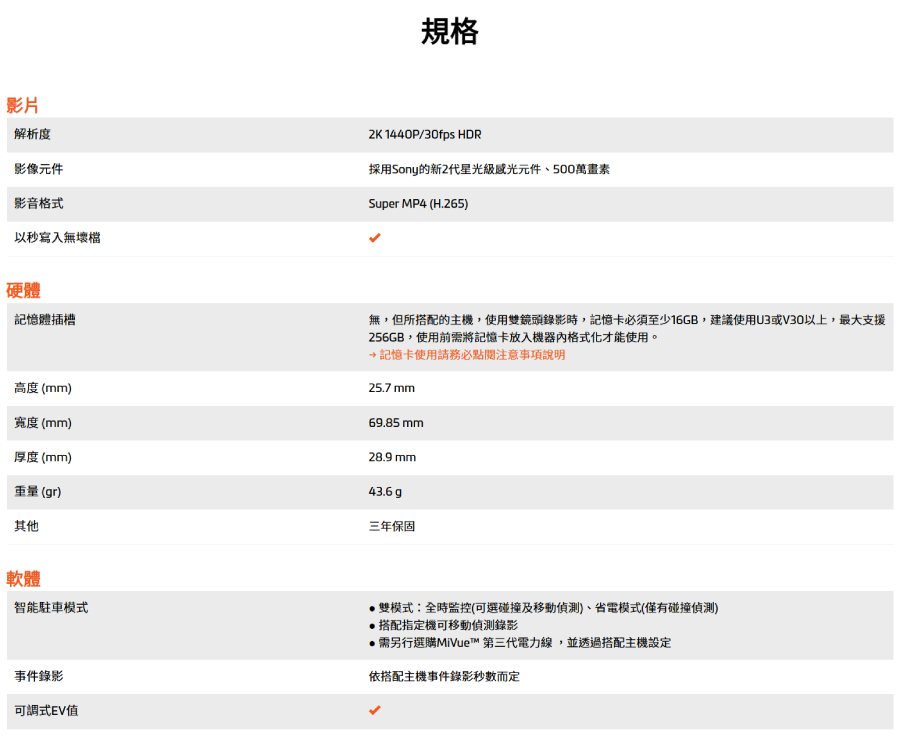This screenshot has width=900, height=740.
Task: Click the 43.6 g weight value
Action: click(386, 492)
